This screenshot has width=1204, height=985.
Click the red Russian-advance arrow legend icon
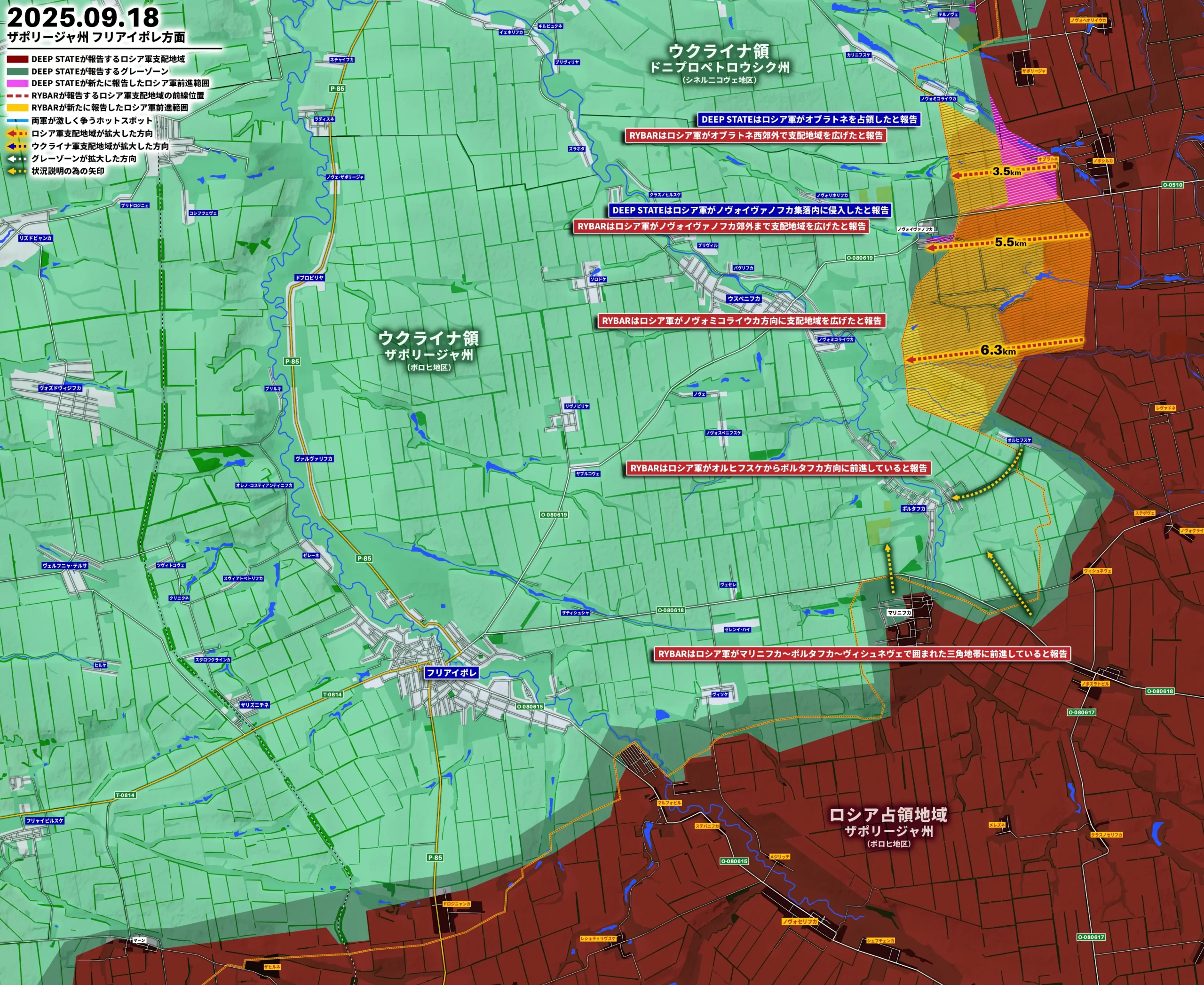coord(17,134)
